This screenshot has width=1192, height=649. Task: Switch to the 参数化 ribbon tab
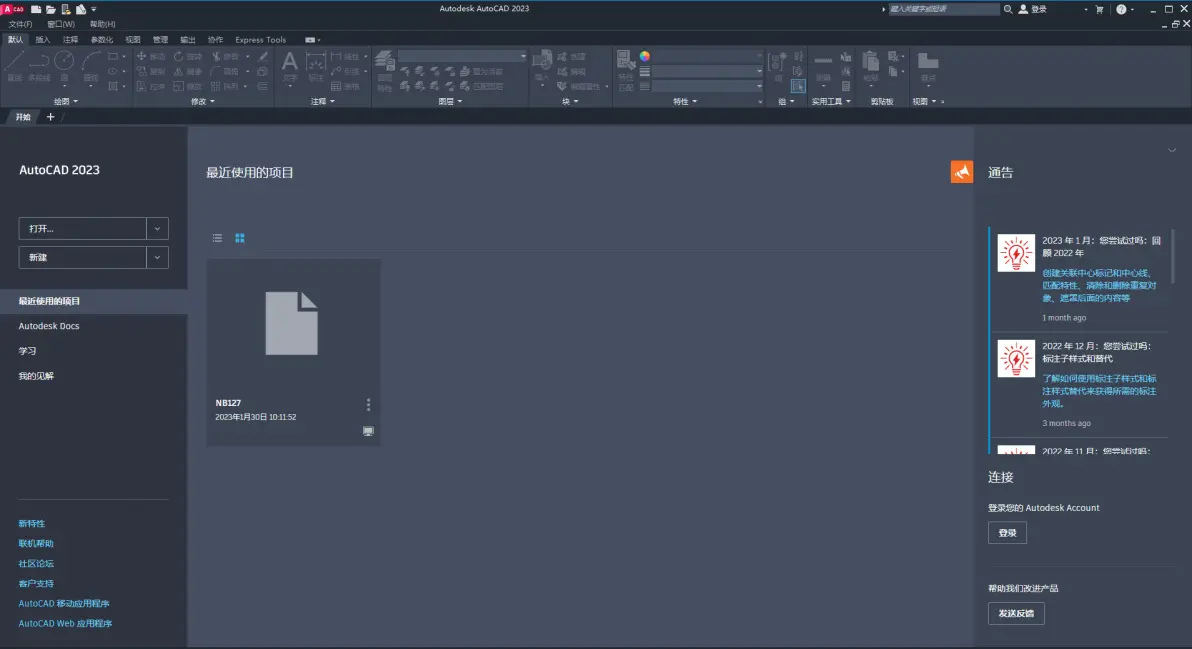pos(101,40)
